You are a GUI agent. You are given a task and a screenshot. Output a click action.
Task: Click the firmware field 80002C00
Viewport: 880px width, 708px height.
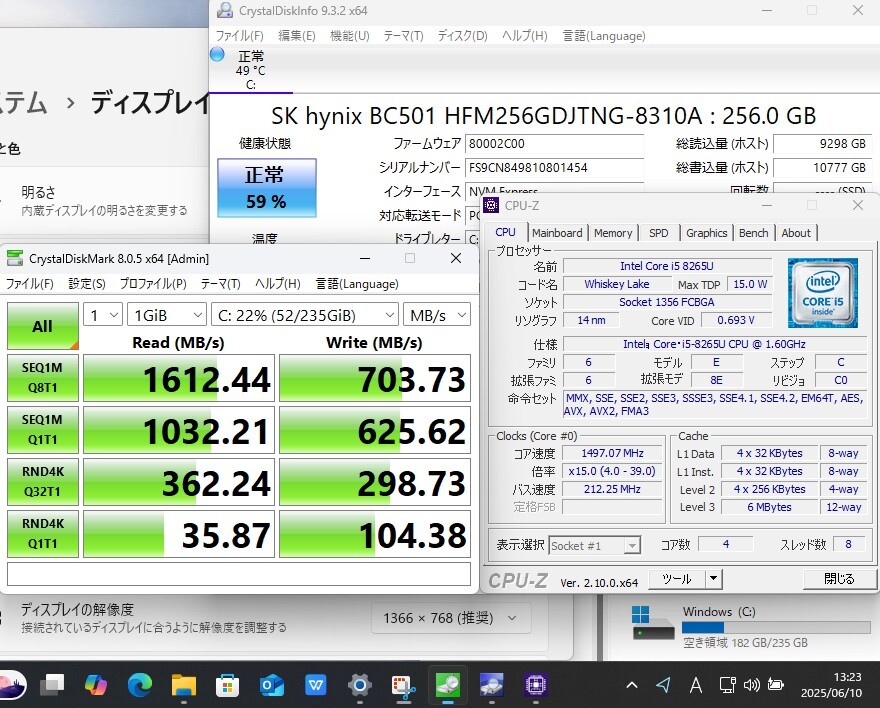pos(554,144)
